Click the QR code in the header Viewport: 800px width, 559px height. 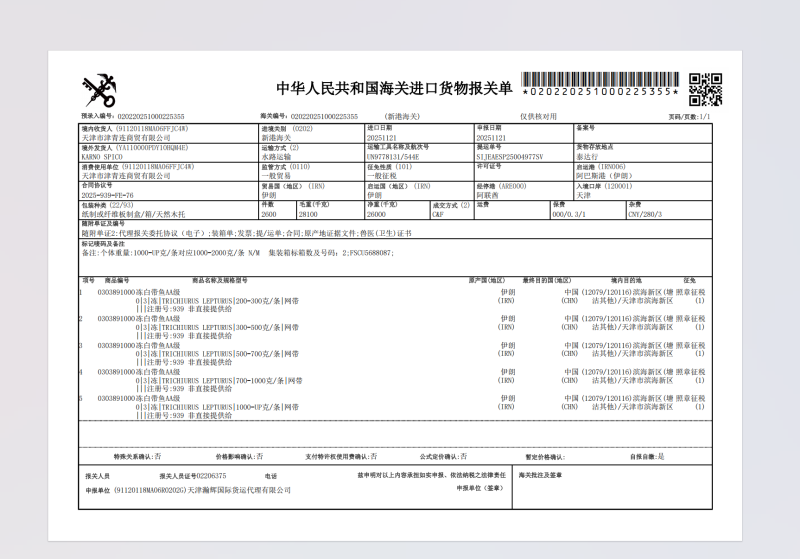coord(705,89)
